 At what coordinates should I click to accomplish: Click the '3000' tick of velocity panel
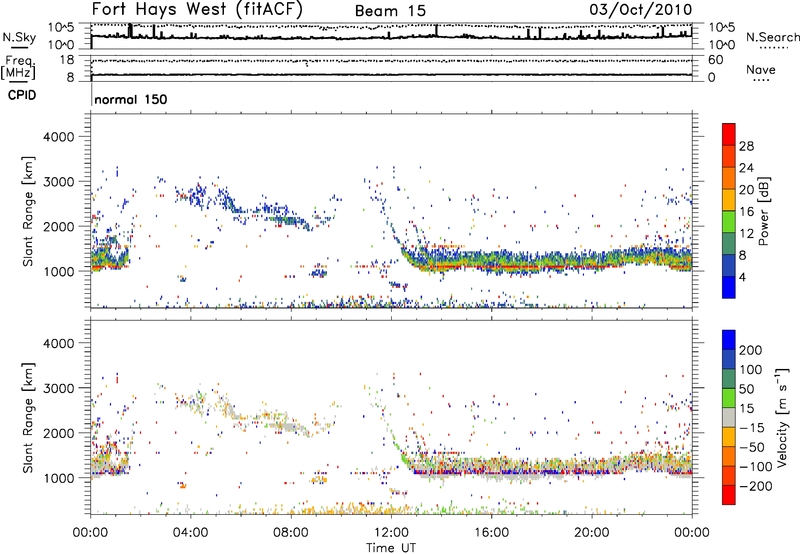pos(58,388)
